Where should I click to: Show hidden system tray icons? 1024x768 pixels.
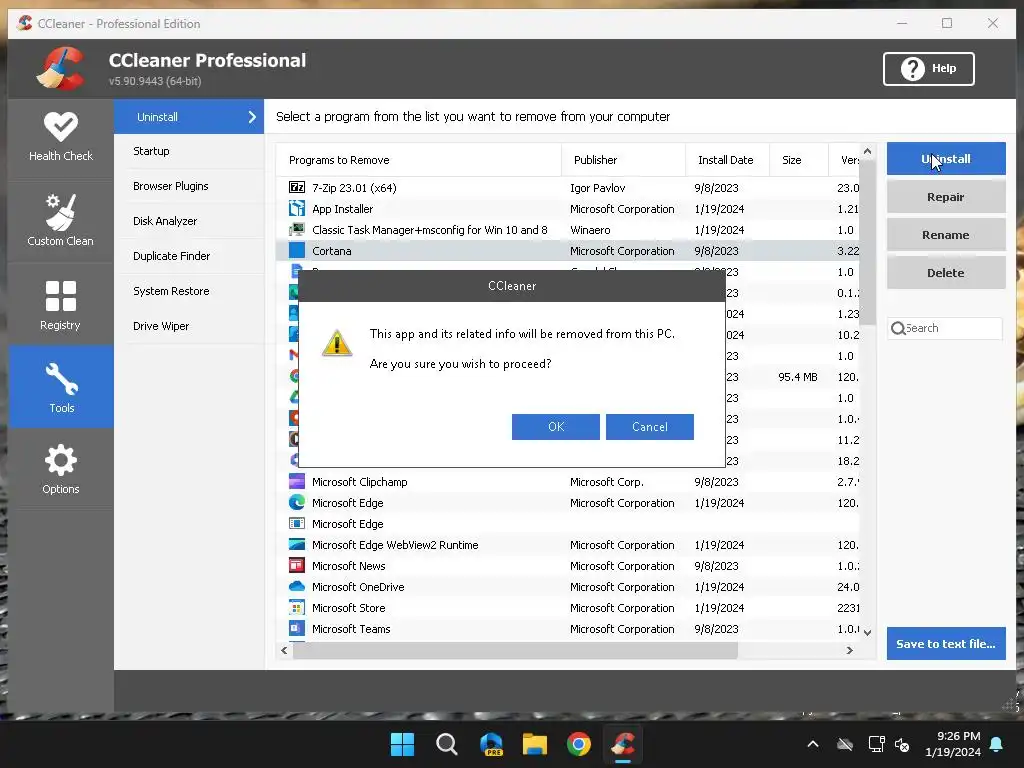813,744
